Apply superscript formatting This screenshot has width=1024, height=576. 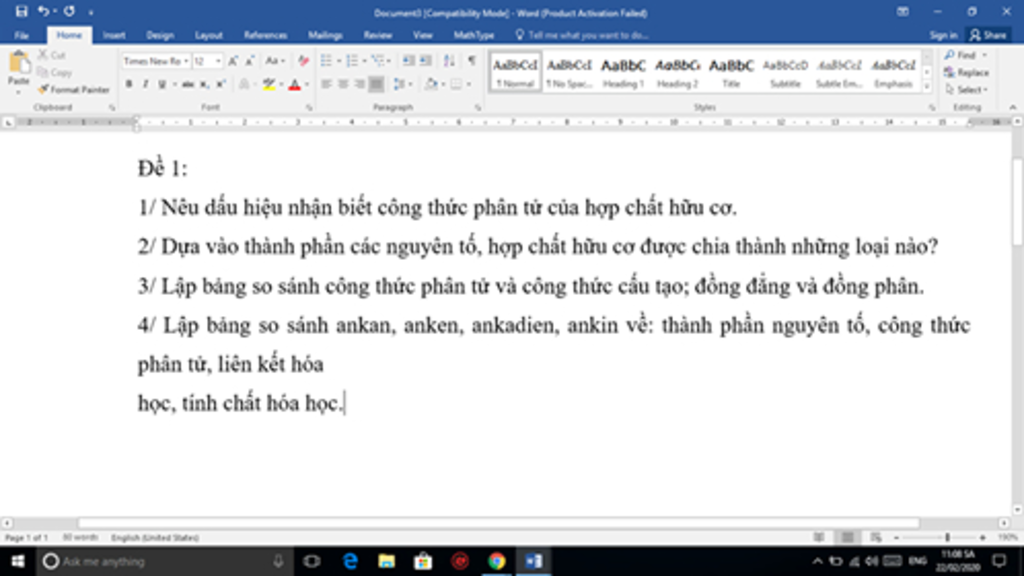[x=221, y=84]
